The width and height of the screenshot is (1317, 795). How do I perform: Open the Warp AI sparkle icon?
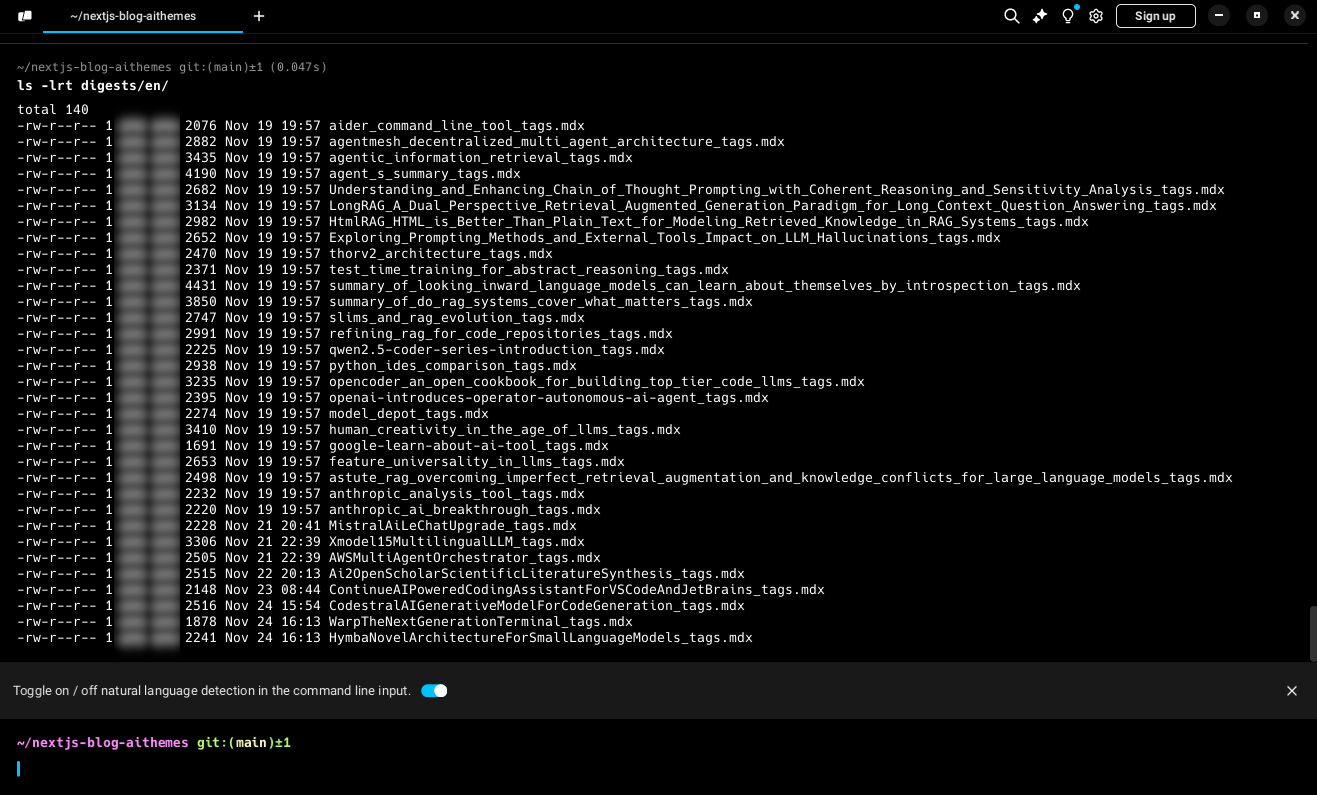click(x=1040, y=16)
